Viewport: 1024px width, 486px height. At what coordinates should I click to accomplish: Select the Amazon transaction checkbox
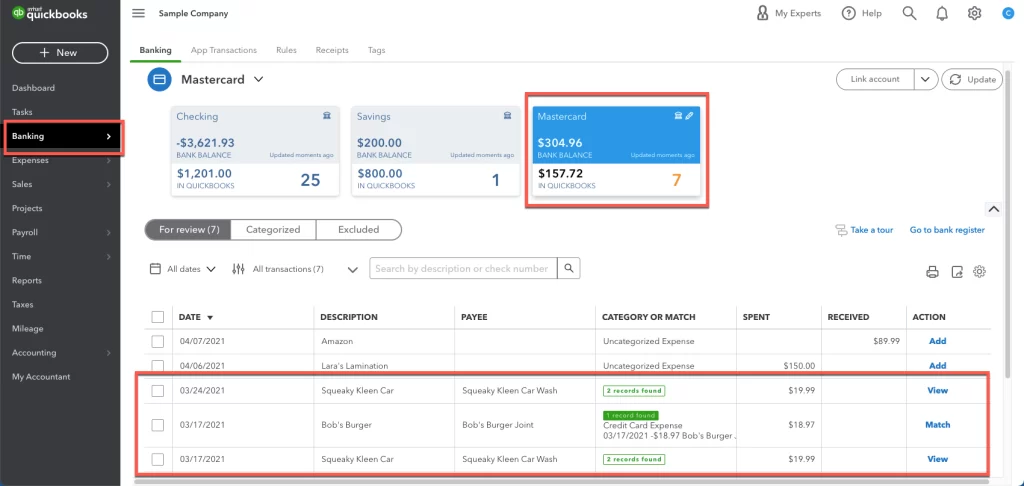coord(157,341)
